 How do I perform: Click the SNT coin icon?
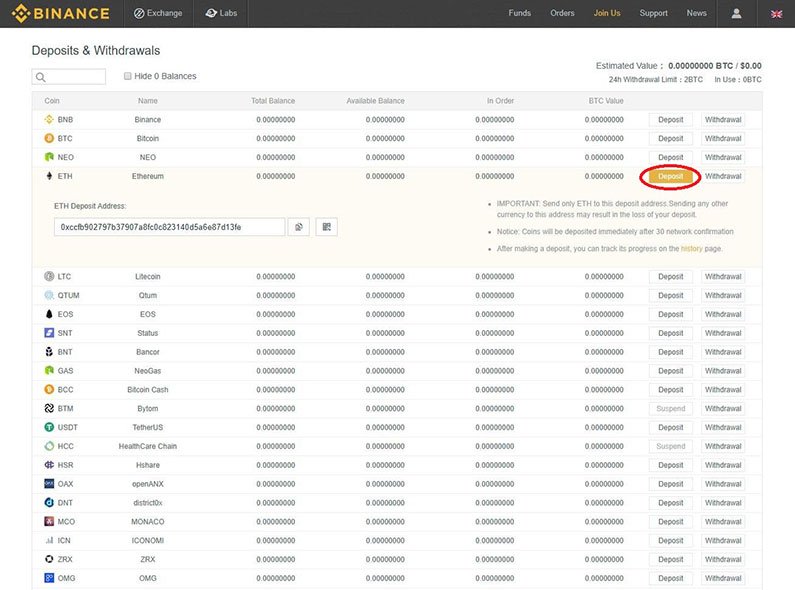tap(49, 333)
